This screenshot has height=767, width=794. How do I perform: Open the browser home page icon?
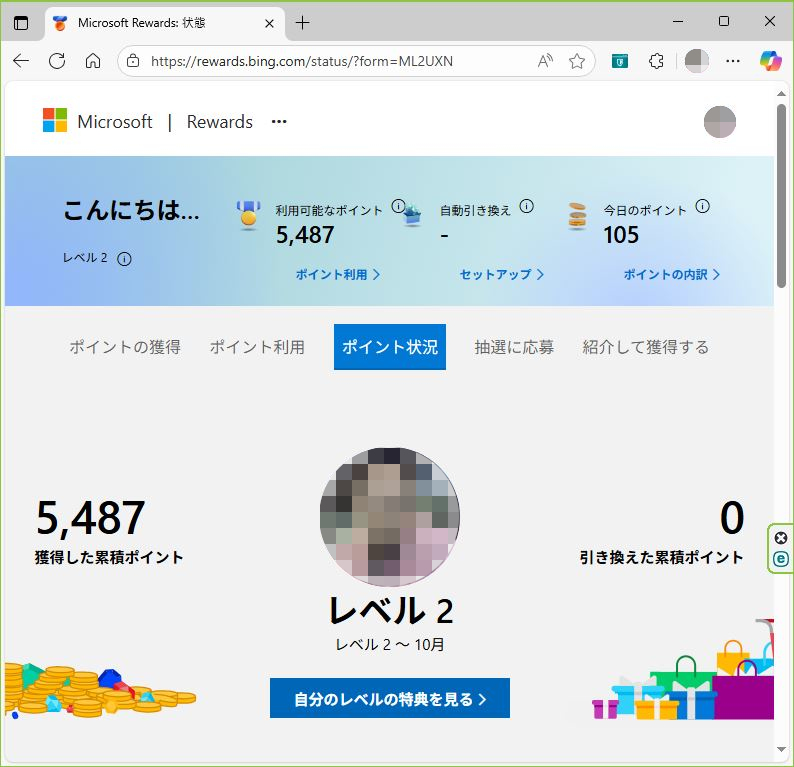pyautogui.click(x=93, y=61)
